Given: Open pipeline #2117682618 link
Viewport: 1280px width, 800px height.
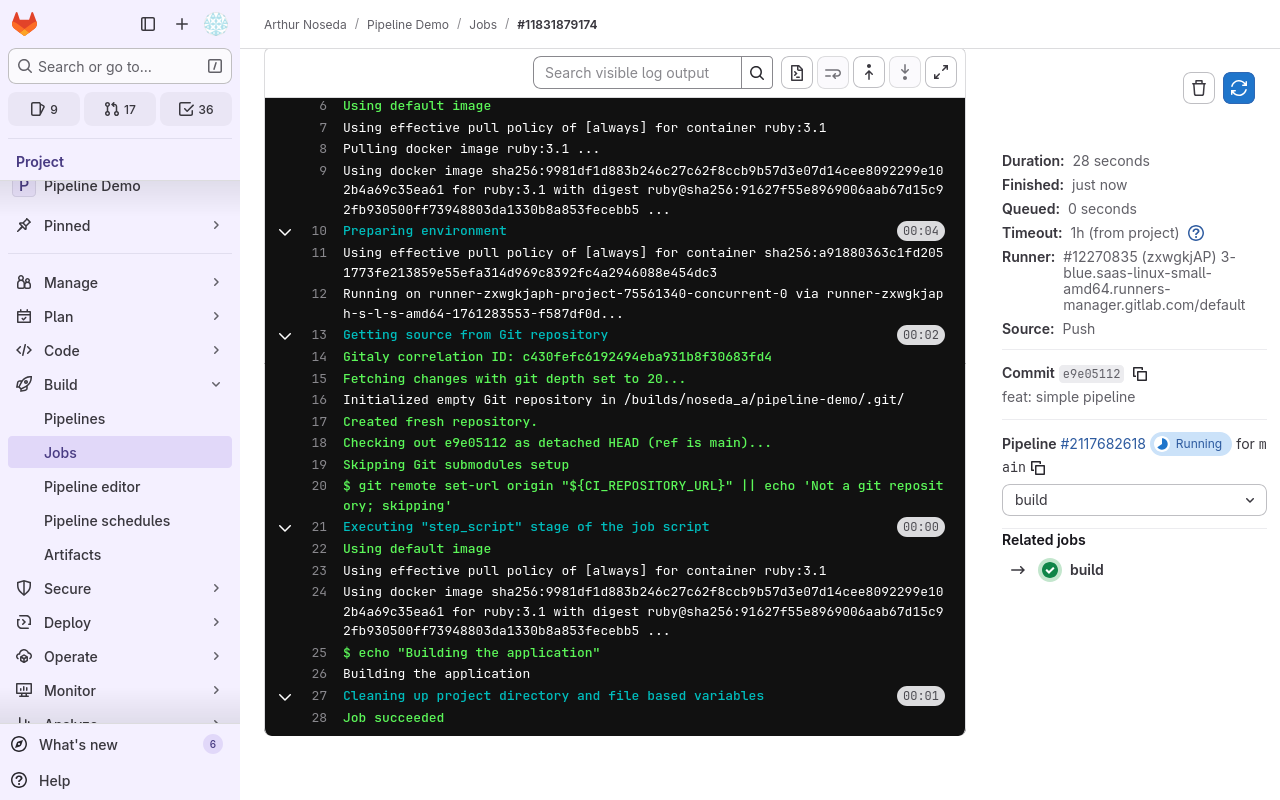Looking at the screenshot, I should click(1103, 444).
